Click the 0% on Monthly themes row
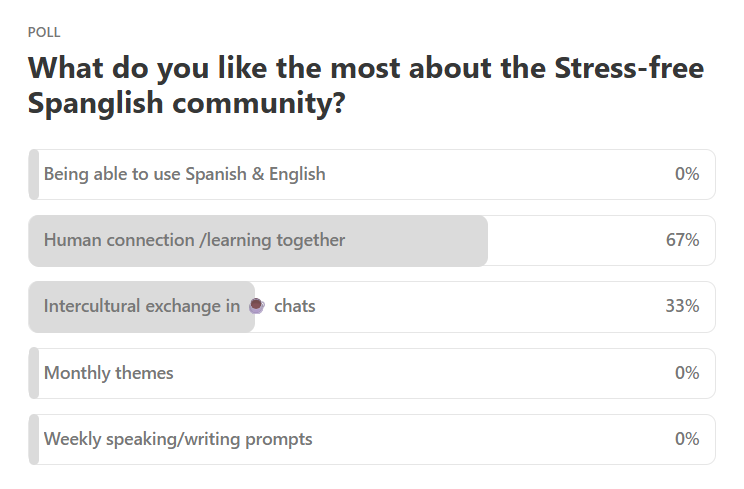Image resolution: width=744 pixels, height=489 pixels. (x=687, y=373)
